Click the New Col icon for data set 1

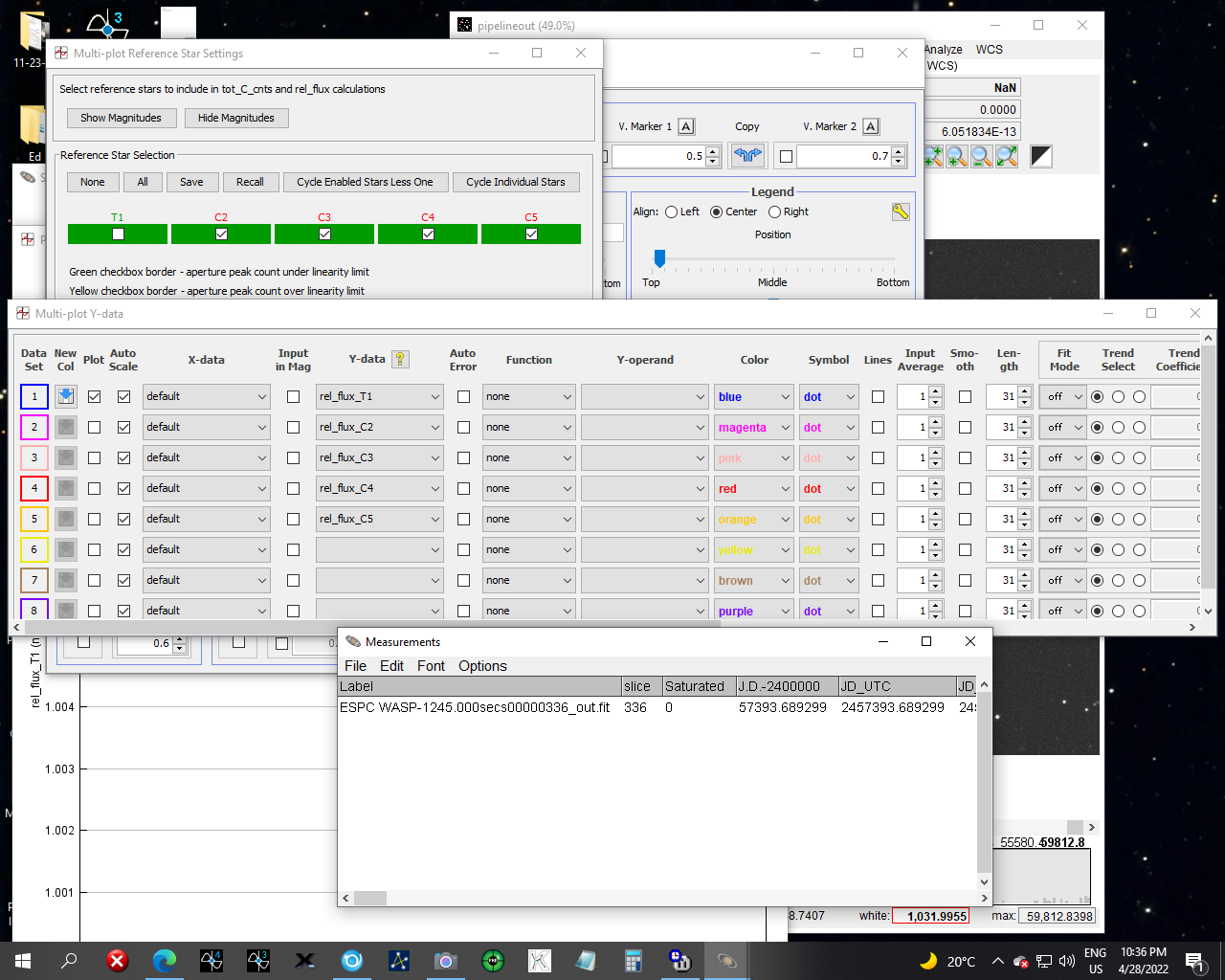tap(65, 396)
